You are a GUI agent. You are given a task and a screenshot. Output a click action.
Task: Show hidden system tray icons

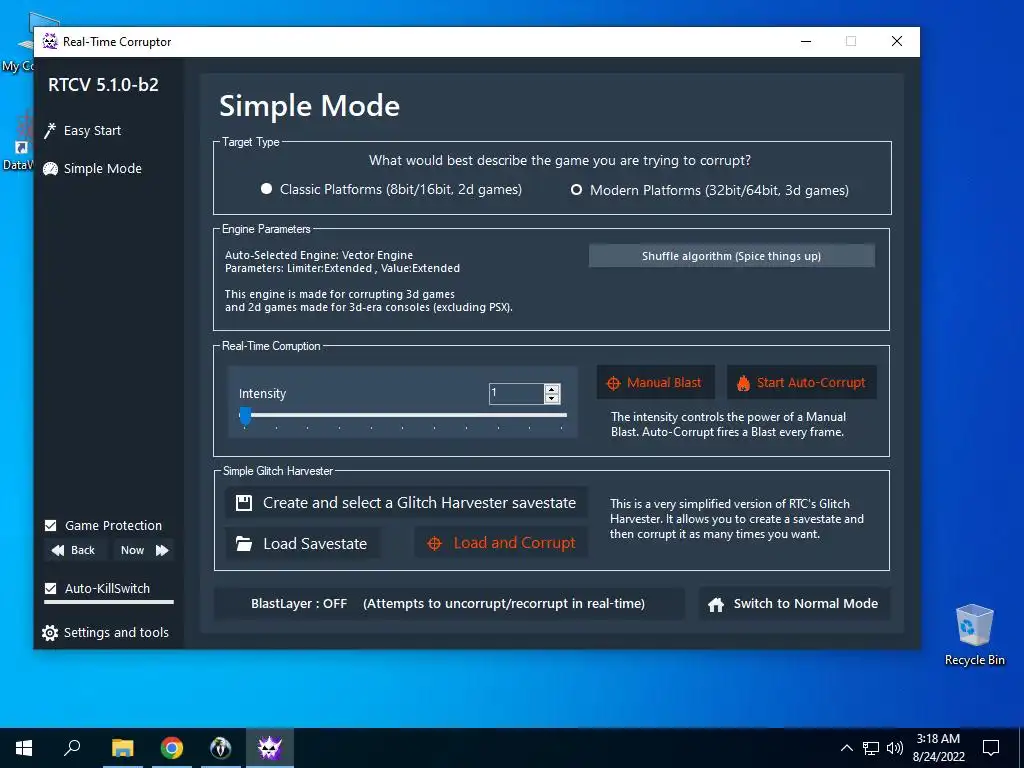tap(846, 748)
